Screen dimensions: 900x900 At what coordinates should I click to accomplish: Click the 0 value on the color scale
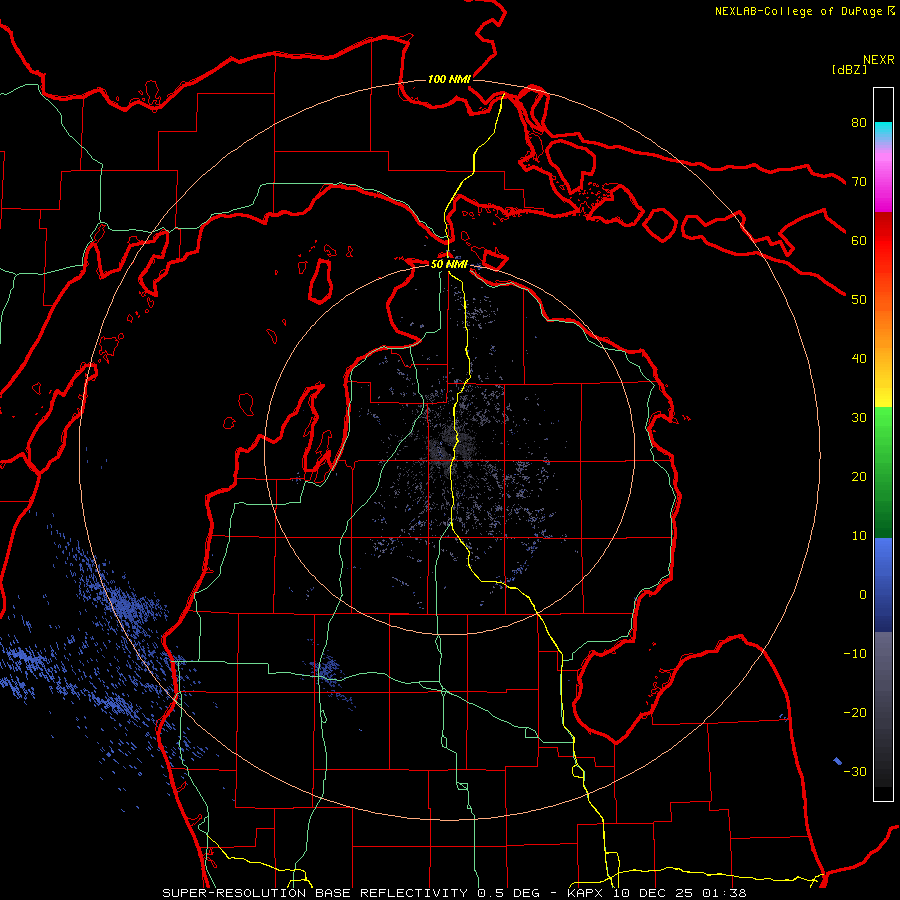click(863, 595)
